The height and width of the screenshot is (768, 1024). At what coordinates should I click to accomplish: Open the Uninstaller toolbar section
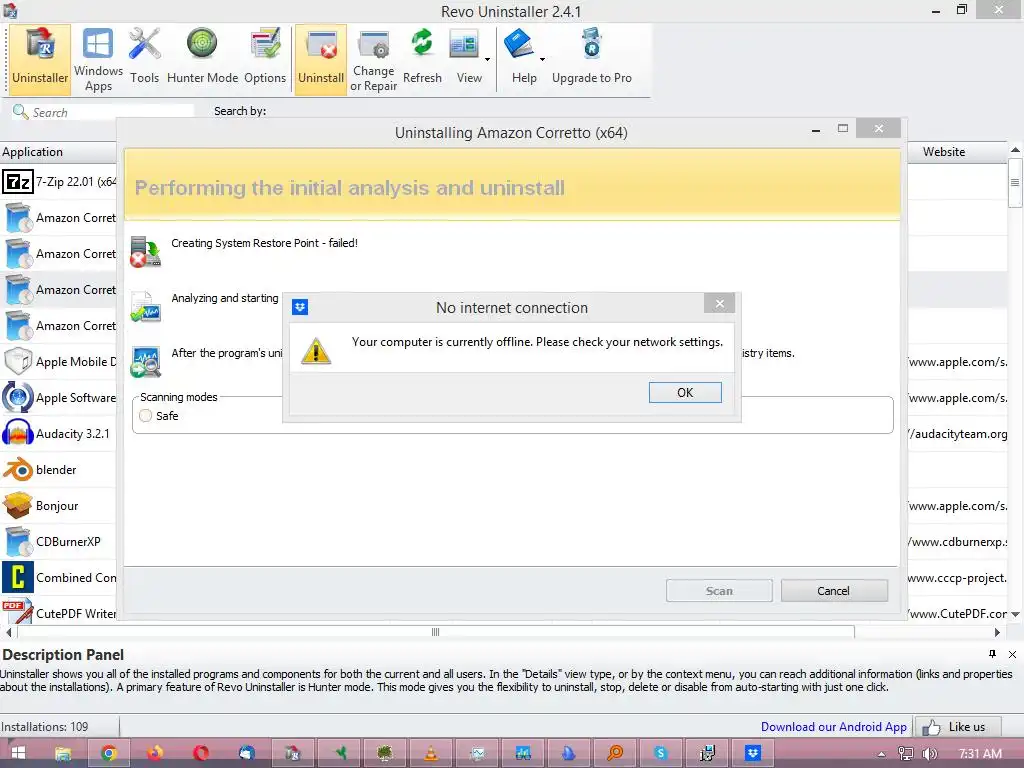click(x=40, y=59)
